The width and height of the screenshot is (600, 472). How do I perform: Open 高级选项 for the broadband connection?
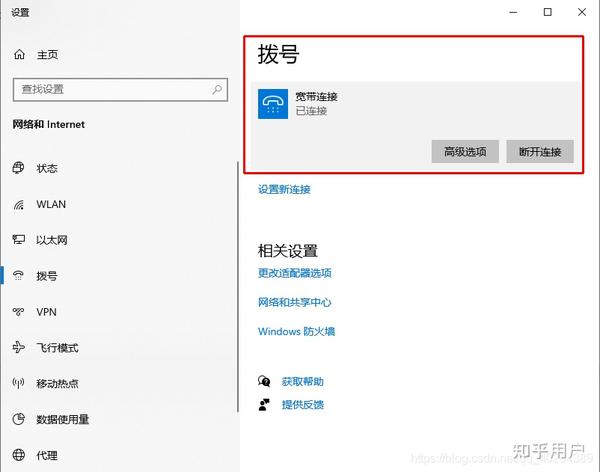[465, 152]
